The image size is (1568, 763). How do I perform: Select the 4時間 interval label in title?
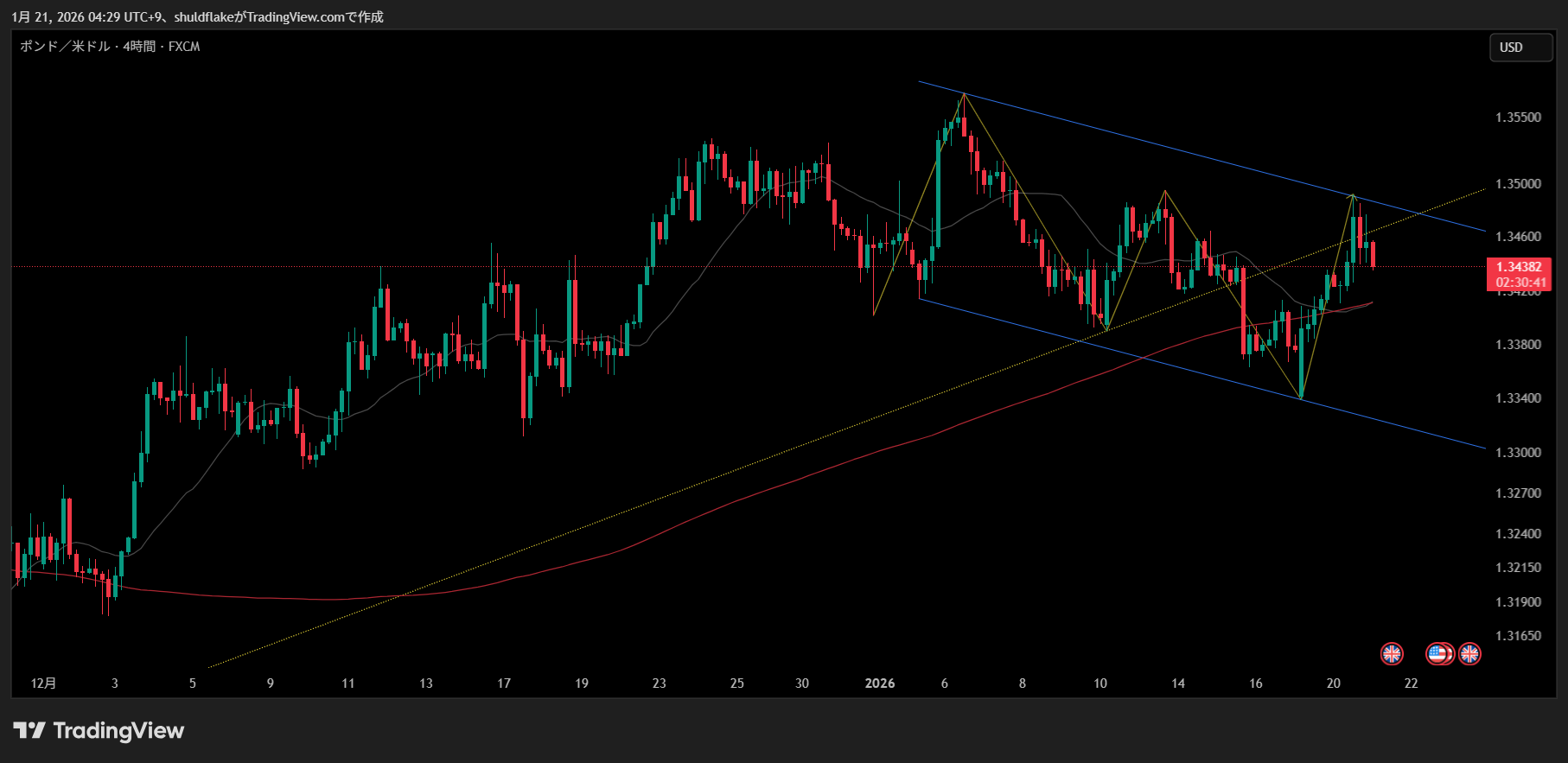click(138, 47)
